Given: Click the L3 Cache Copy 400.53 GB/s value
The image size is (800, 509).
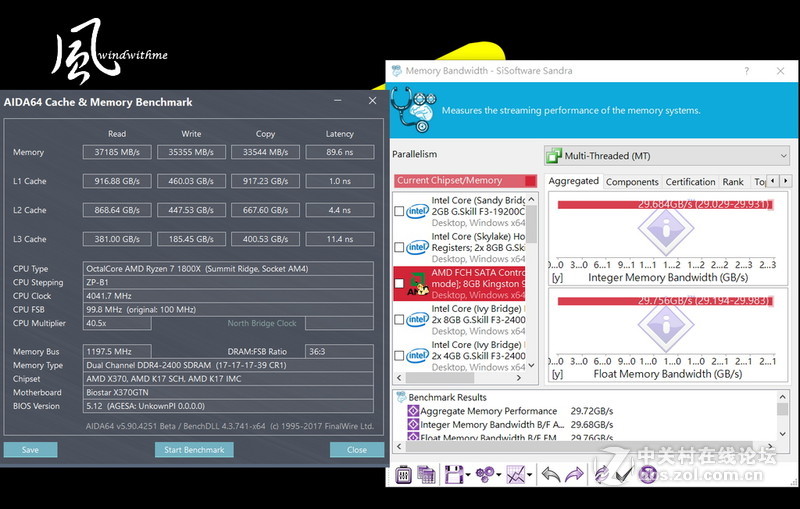Looking at the screenshot, I should tap(265, 239).
